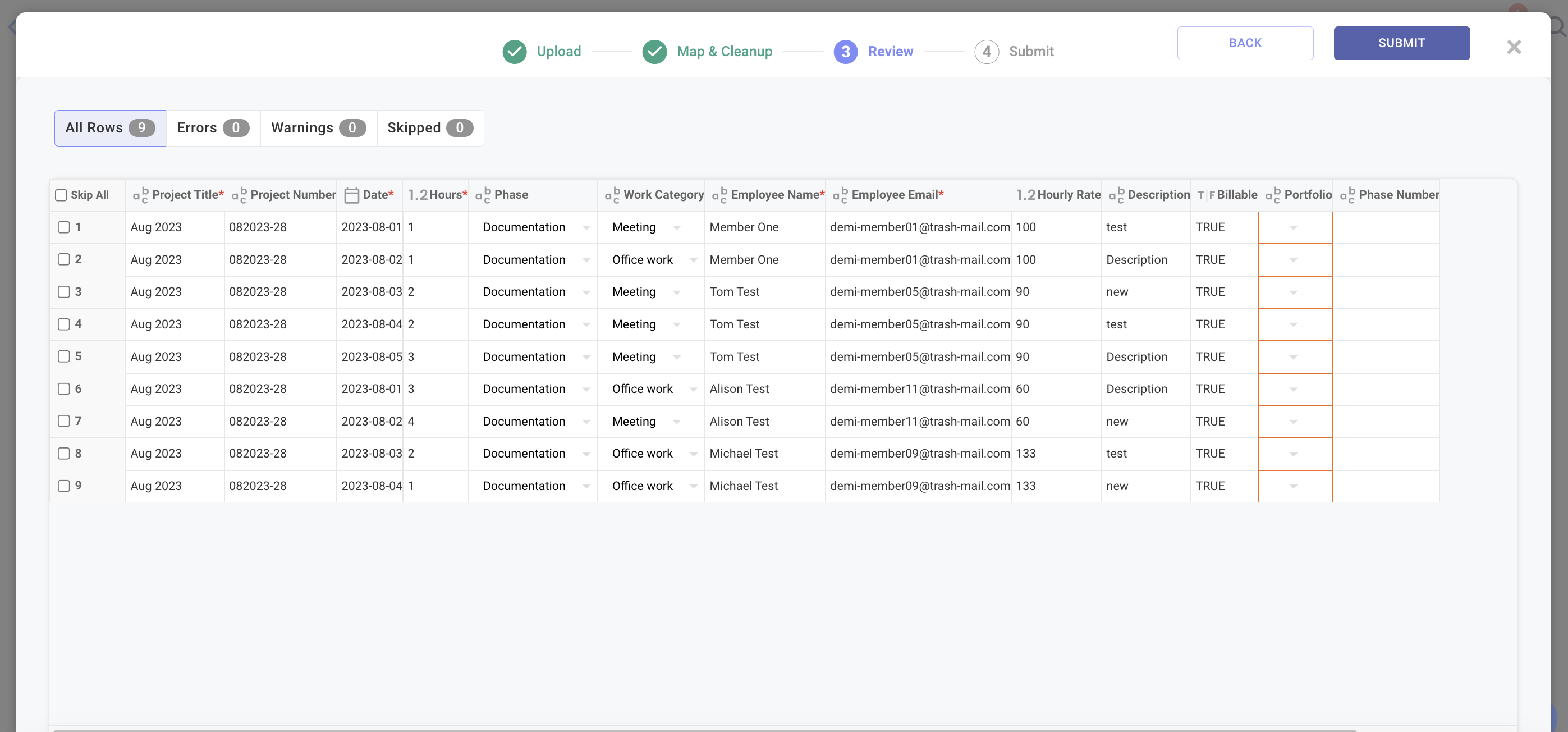
Task: Close the import dialog with X
Action: click(1514, 47)
